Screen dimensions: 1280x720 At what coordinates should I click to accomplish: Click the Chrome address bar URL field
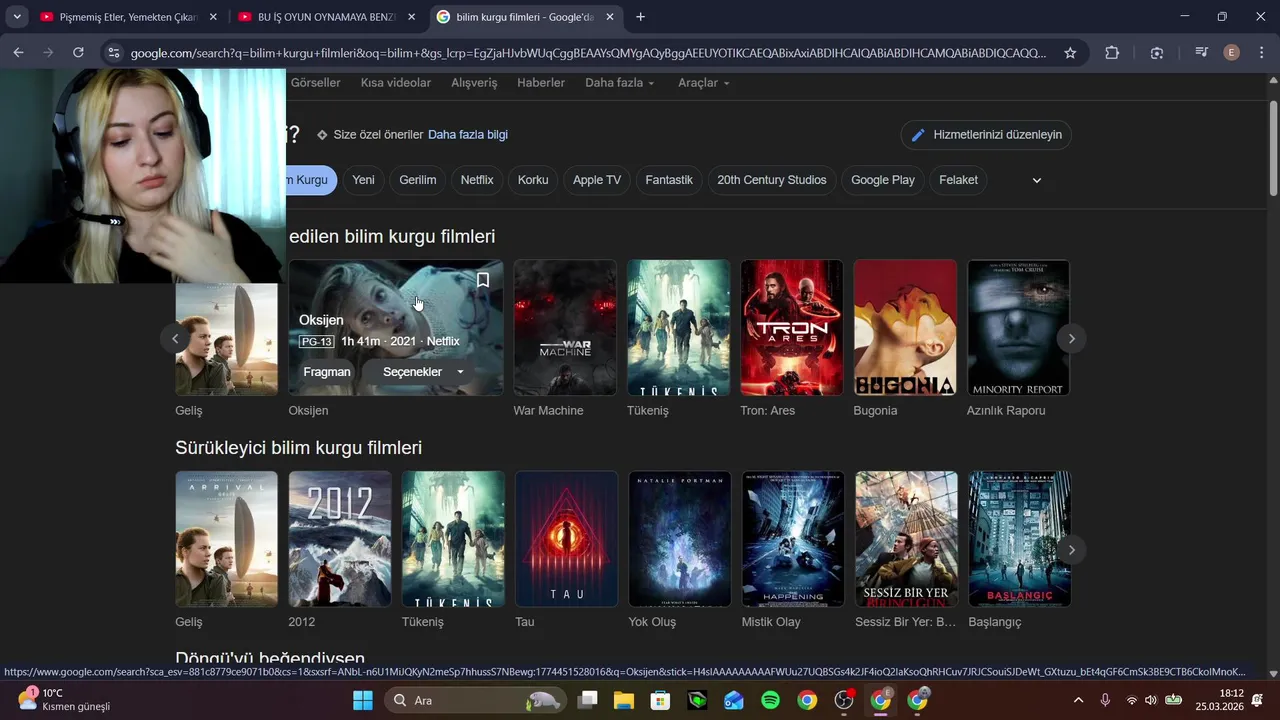[588, 53]
